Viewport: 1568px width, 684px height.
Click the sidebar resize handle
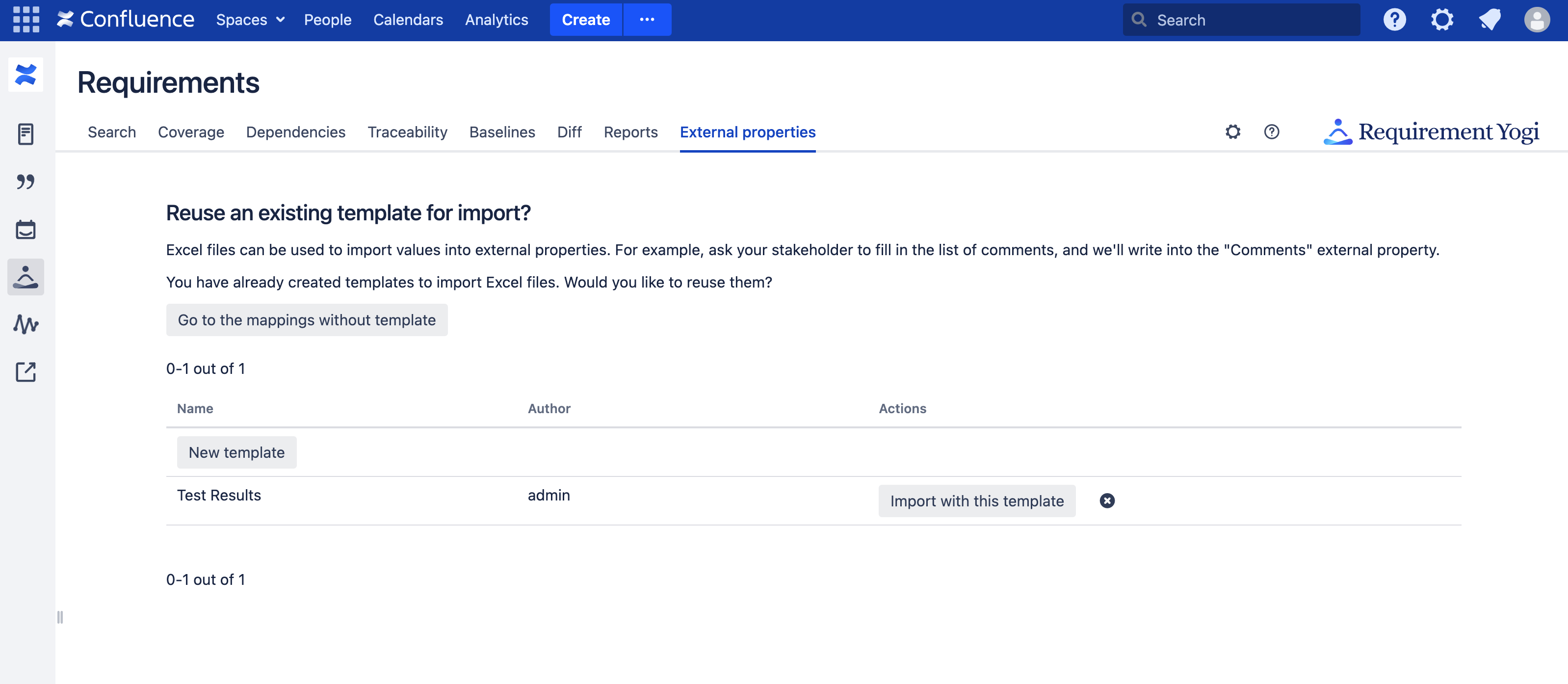60,617
